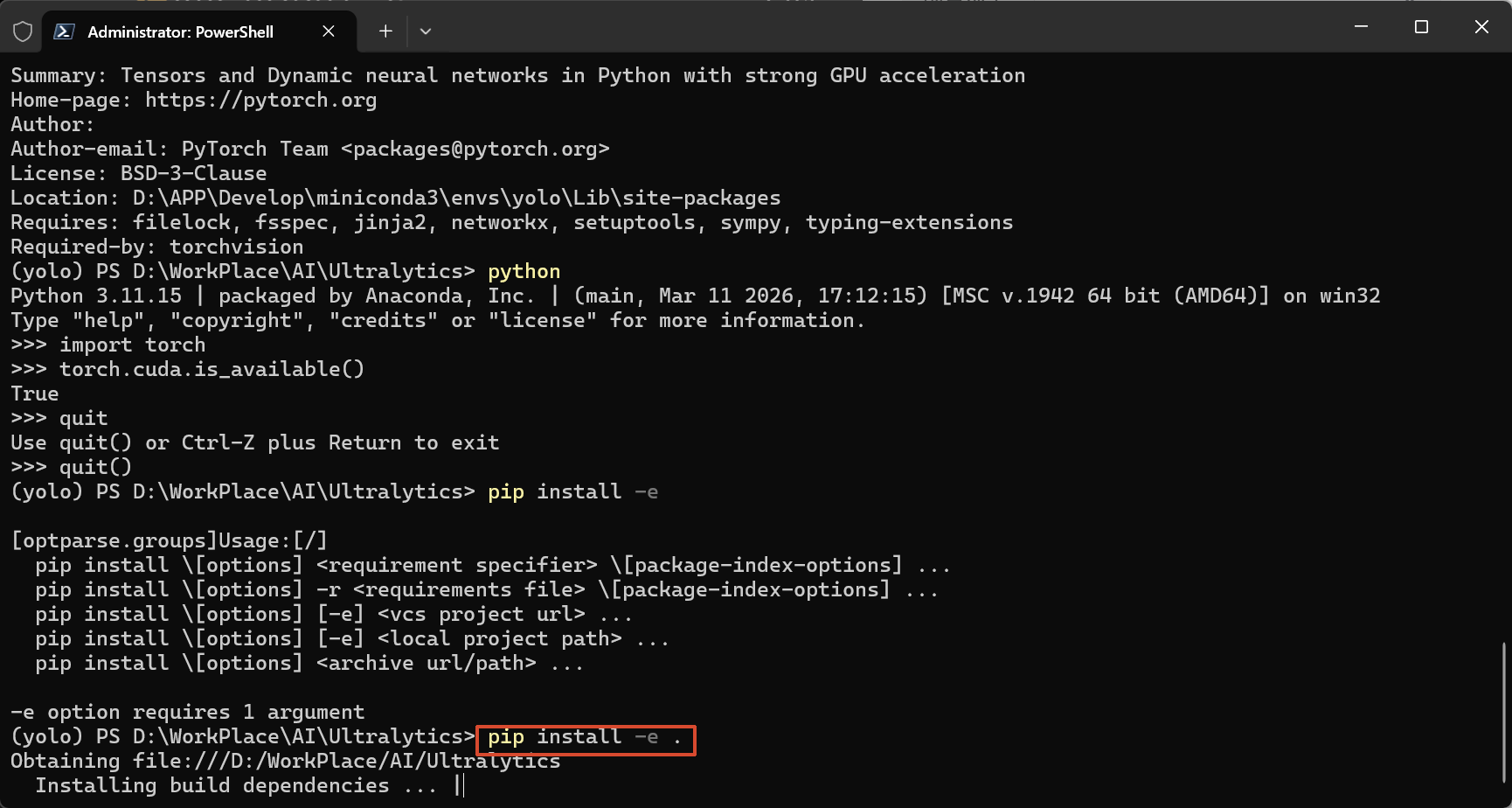This screenshot has width=1512, height=808.
Task: Click the PowerShell icon on the tab
Action: coord(64,32)
